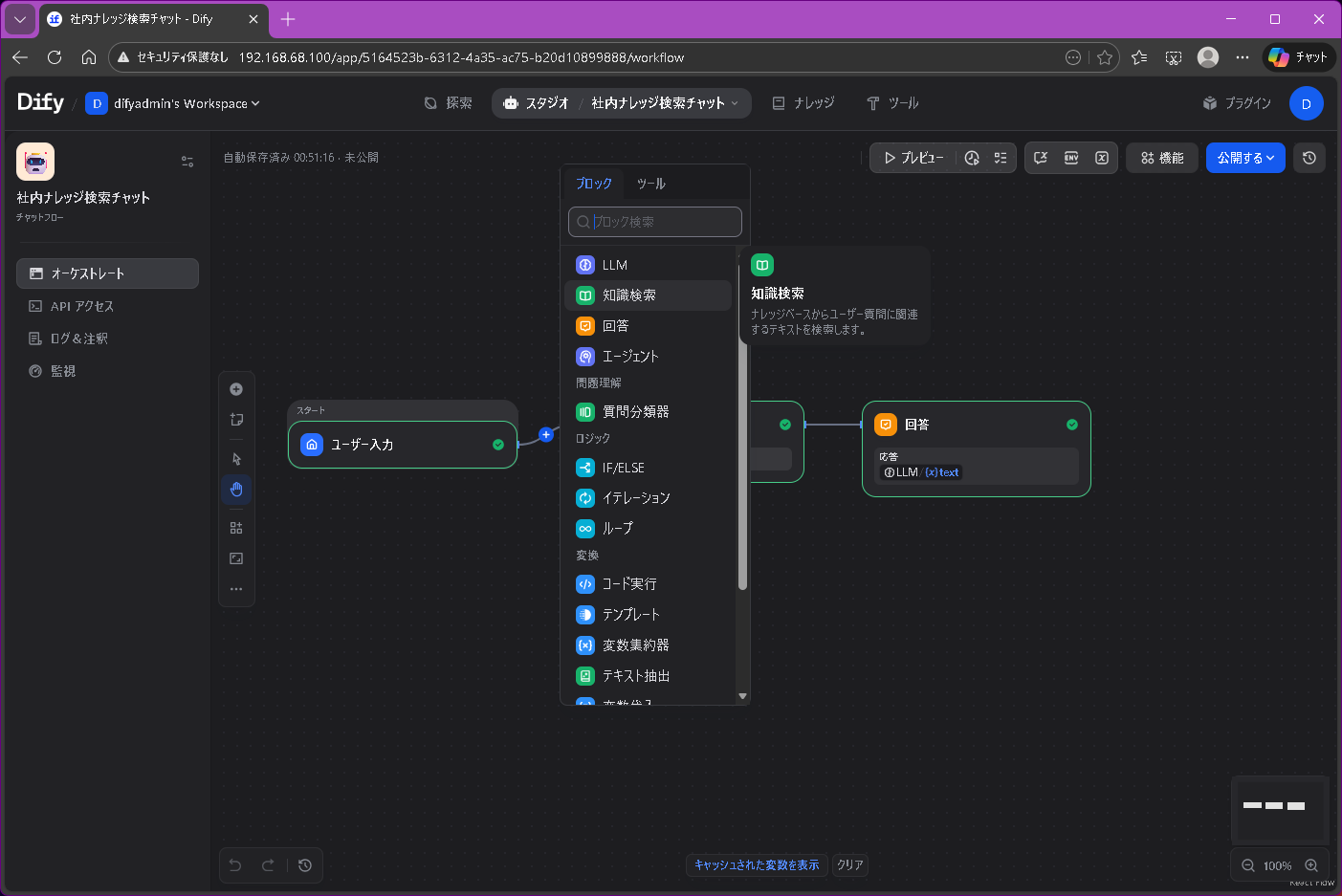This screenshot has width=1342, height=896.
Task: Click undo arrow button
Action: [x=235, y=865]
